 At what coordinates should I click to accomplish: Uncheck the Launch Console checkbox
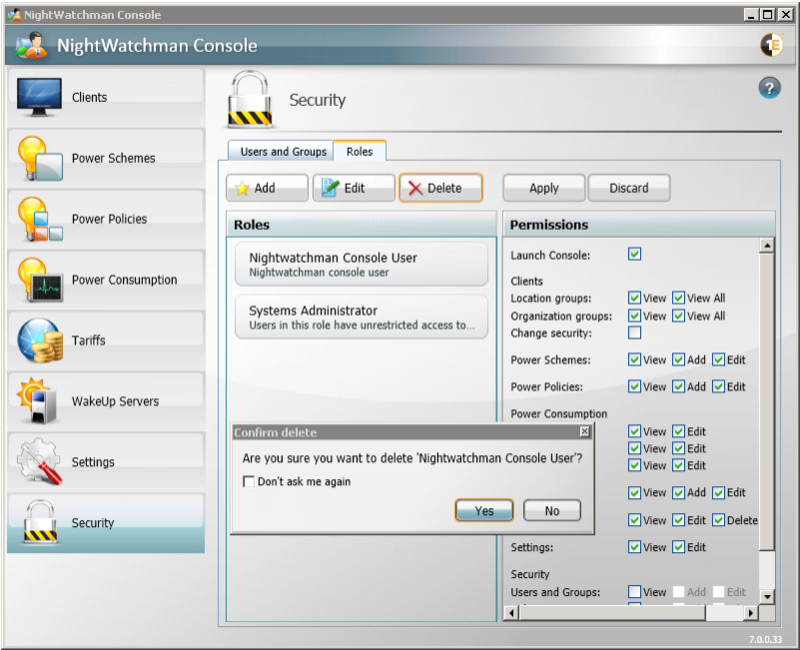(635, 254)
